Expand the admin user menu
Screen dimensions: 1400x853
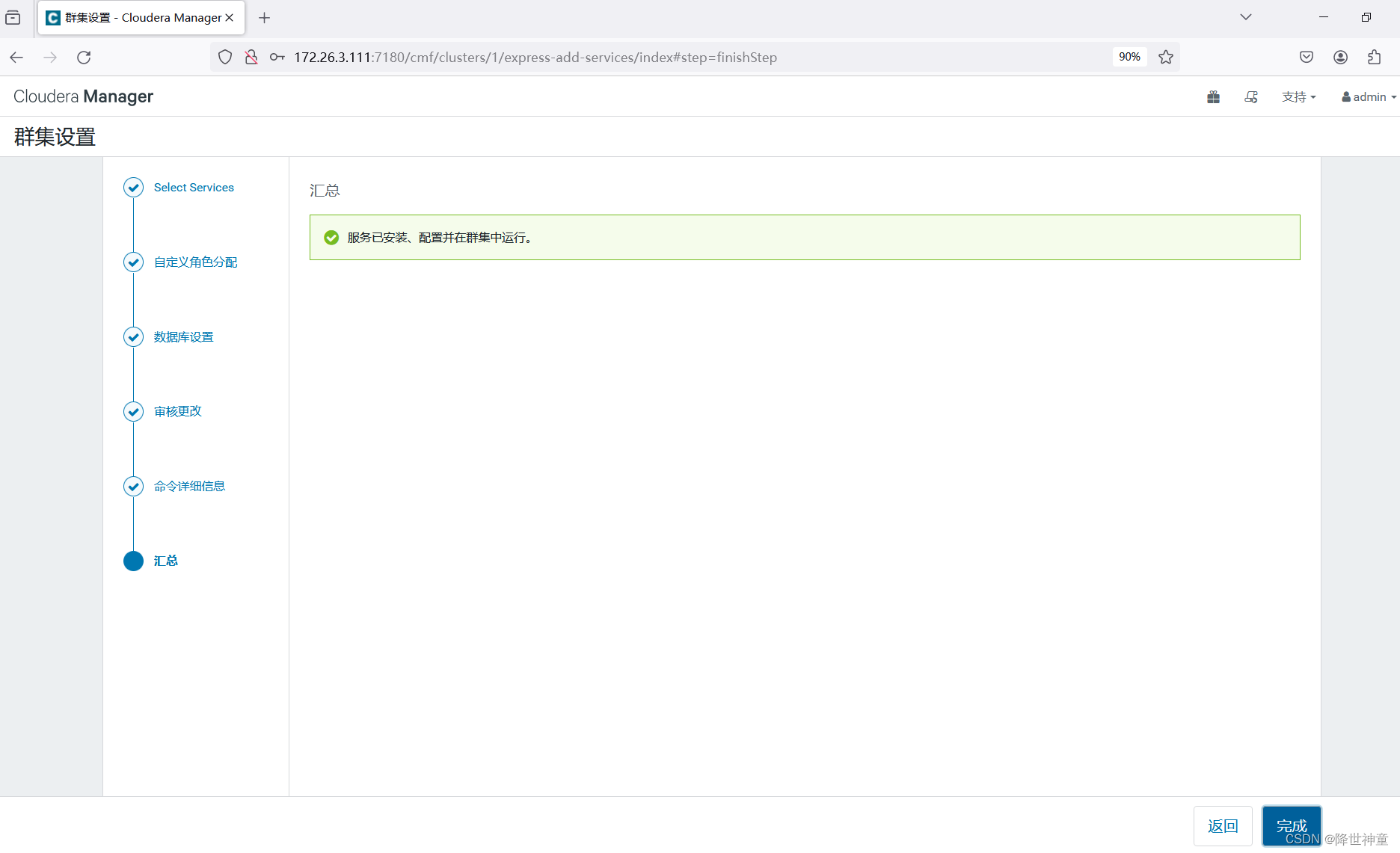pyautogui.click(x=1369, y=97)
